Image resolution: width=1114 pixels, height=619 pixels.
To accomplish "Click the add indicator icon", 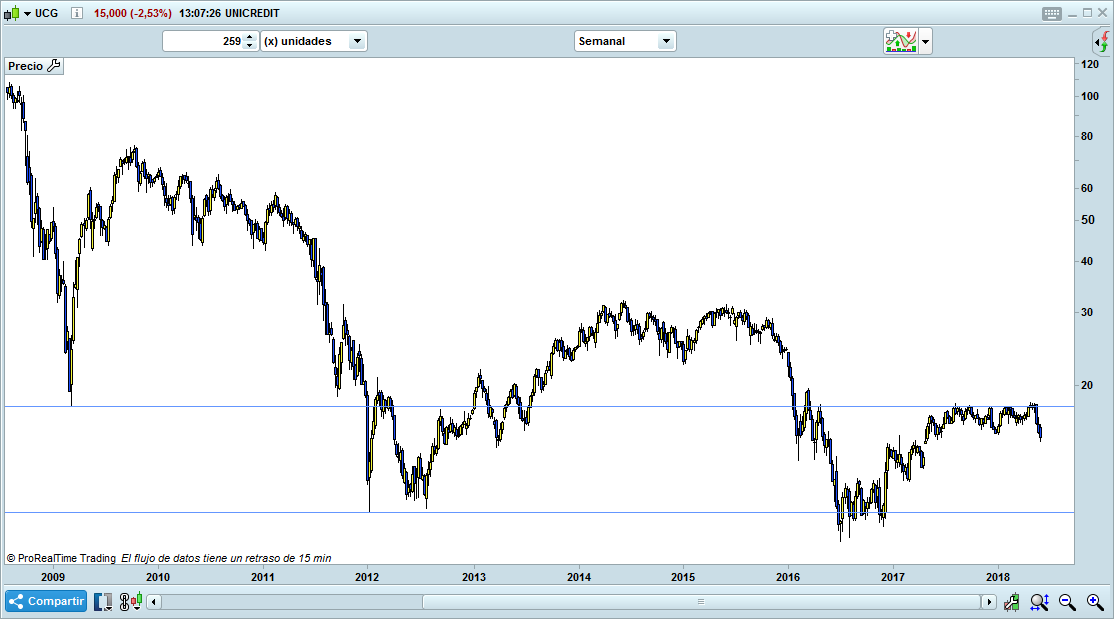I will (900, 41).
